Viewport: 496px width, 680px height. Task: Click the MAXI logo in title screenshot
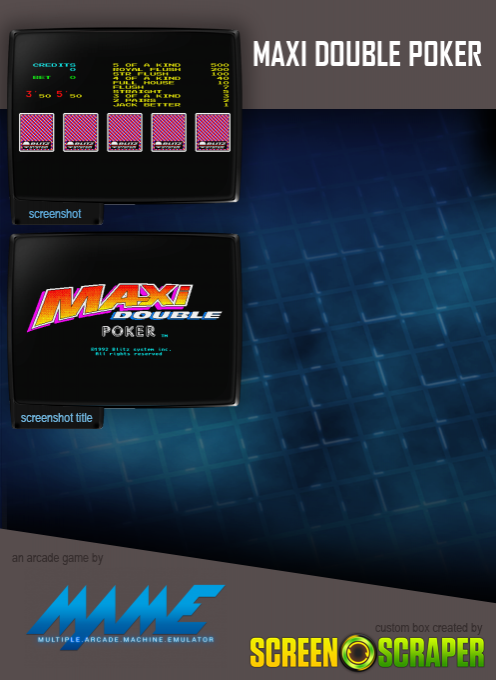111,306
